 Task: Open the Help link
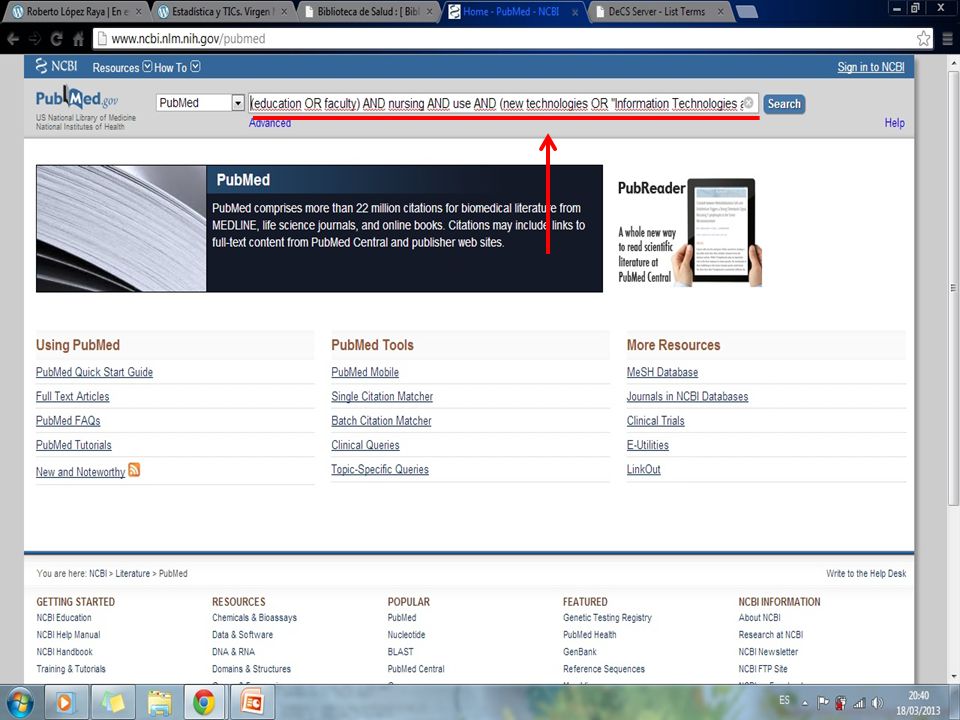894,122
